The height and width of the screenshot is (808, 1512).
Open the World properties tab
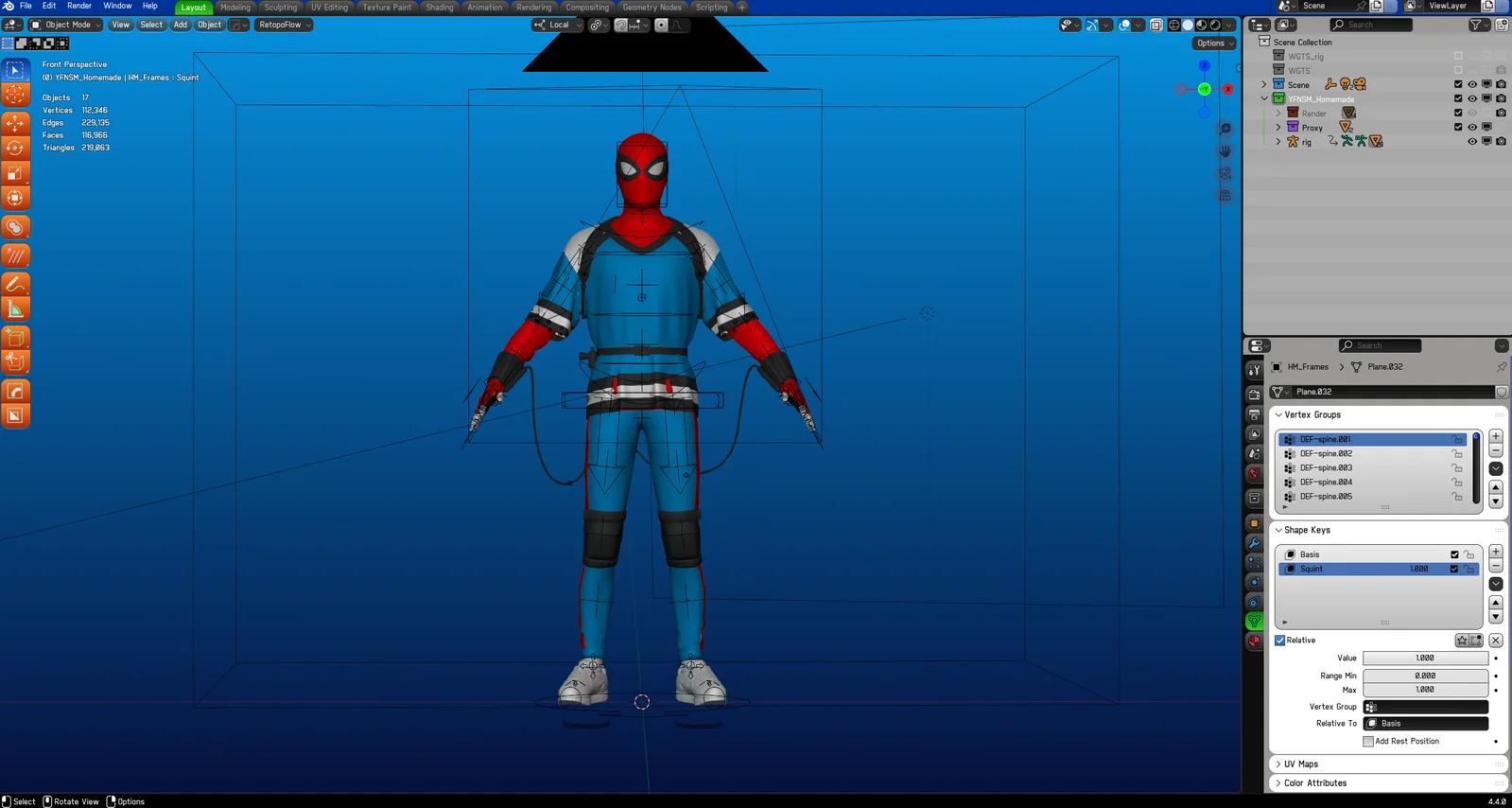1254,474
